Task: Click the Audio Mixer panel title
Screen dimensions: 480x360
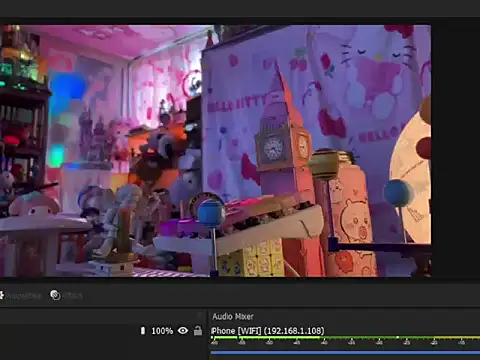Action: 233,316
